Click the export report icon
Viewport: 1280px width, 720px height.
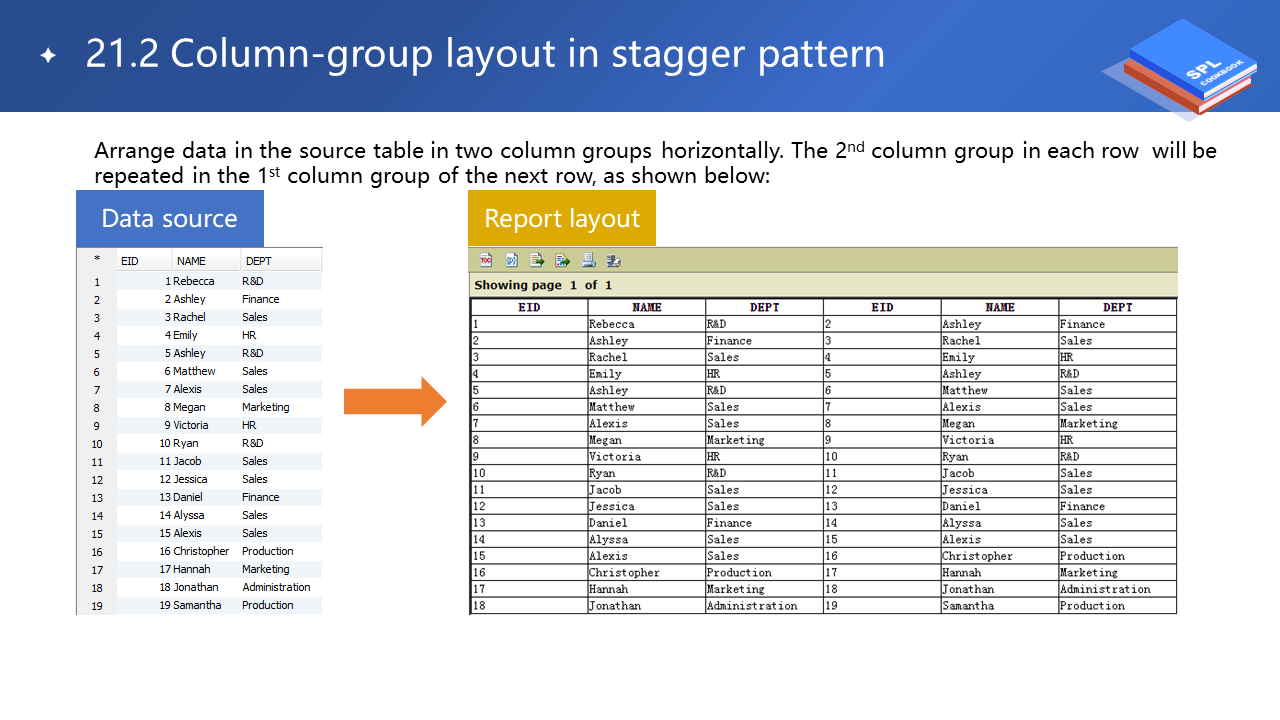563,260
